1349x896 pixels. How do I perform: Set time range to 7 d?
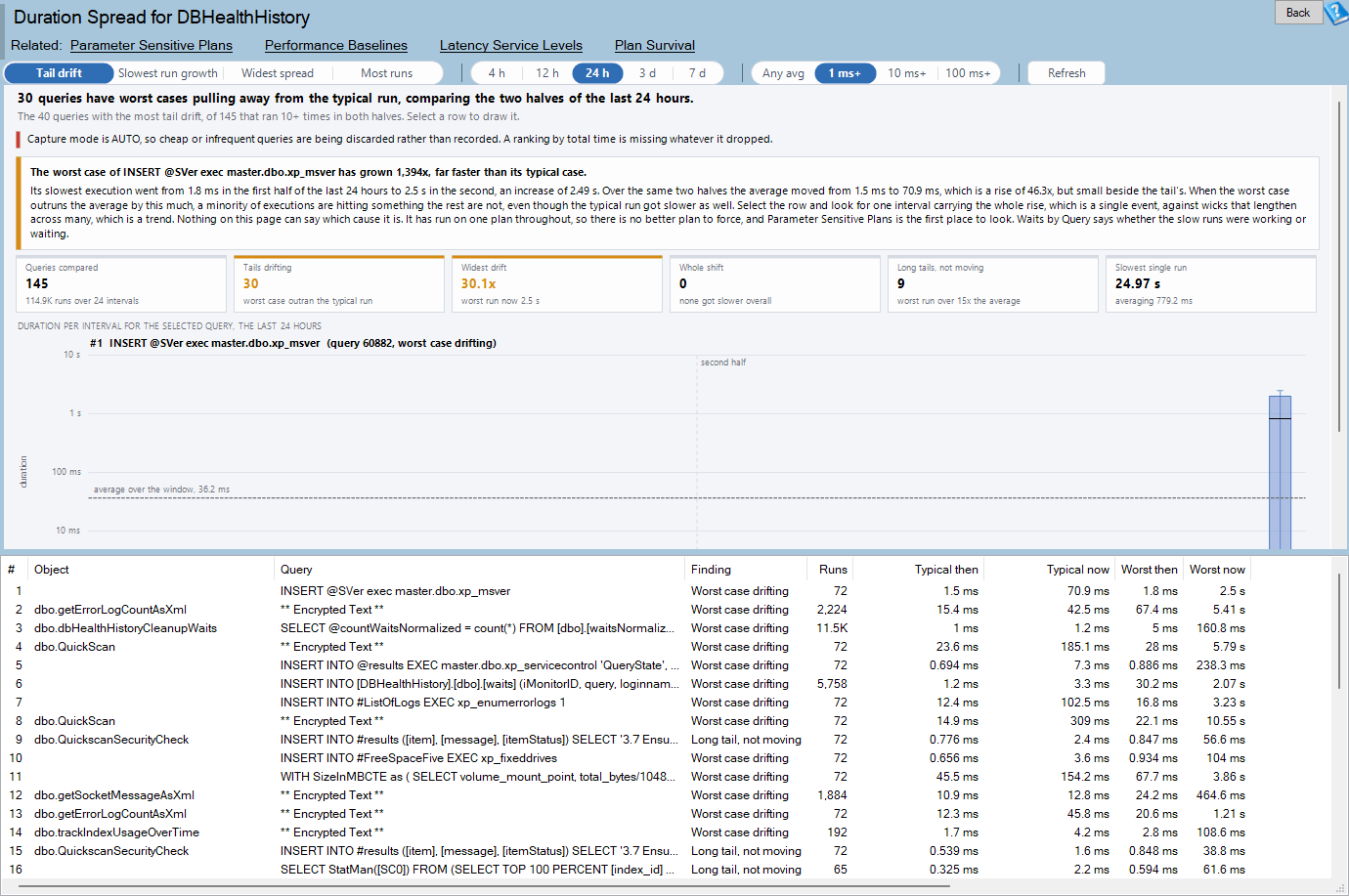pos(697,73)
